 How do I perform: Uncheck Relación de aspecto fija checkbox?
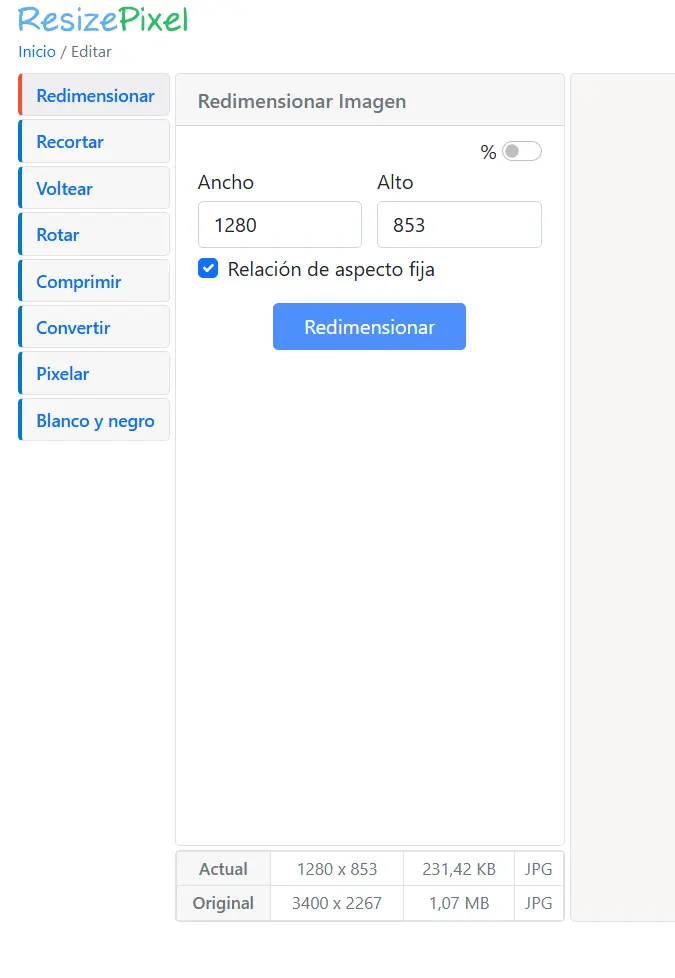pyautogui.click(x=208, y=269)
